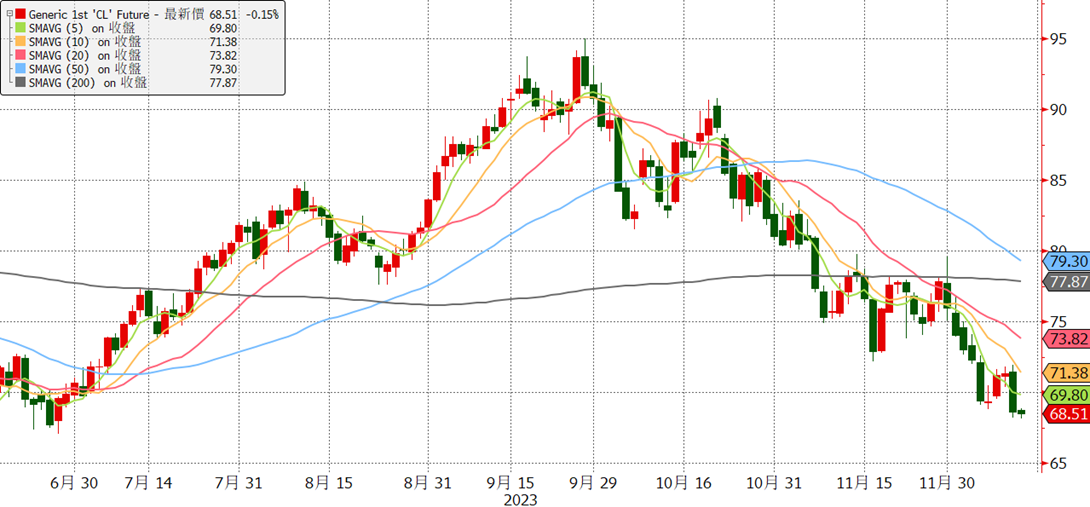Click the 85 label on price axis
This screenshot has height=507, width=1090.
point(1058,181)
